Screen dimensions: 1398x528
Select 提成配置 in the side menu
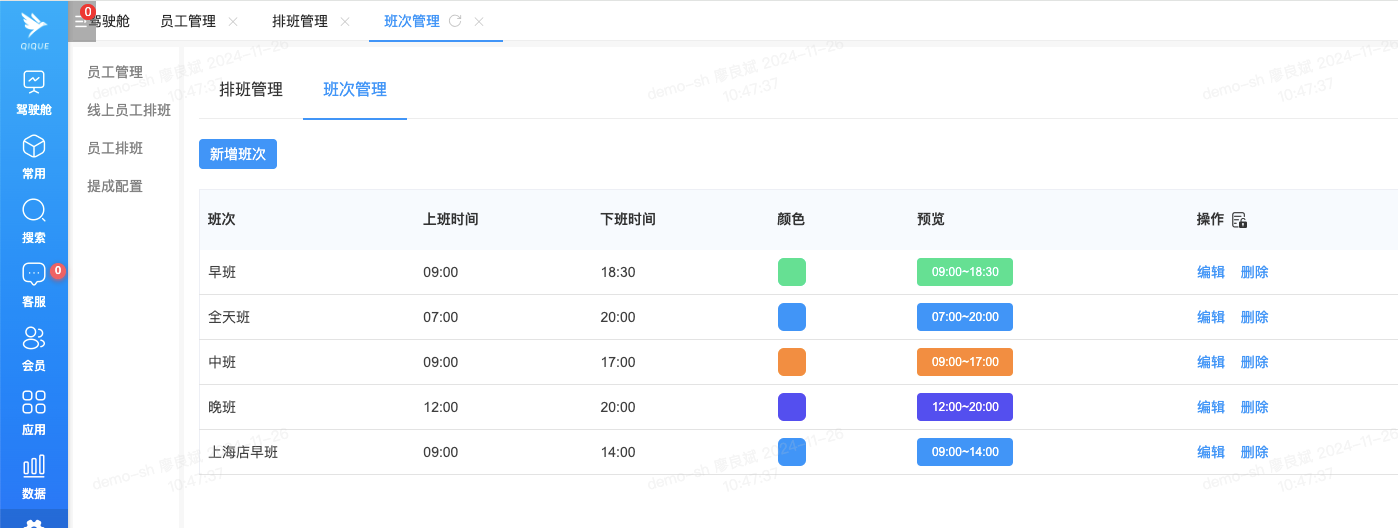(115, 186)
